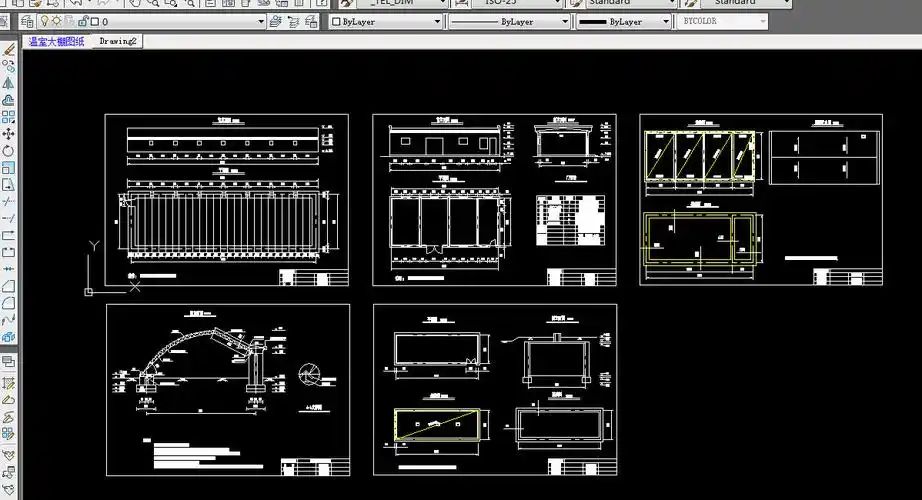Viewport: 922px width, 500px height.
Task: Switch to the 温室大棚图纸 drawing tab
Action: point(56,41)
